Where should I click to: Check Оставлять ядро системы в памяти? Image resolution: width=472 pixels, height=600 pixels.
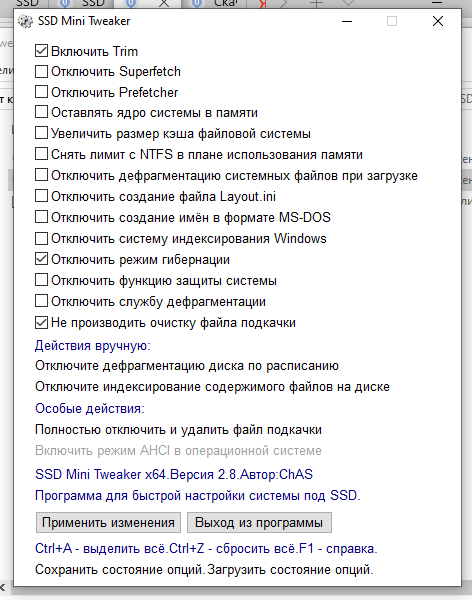(41, 112)
